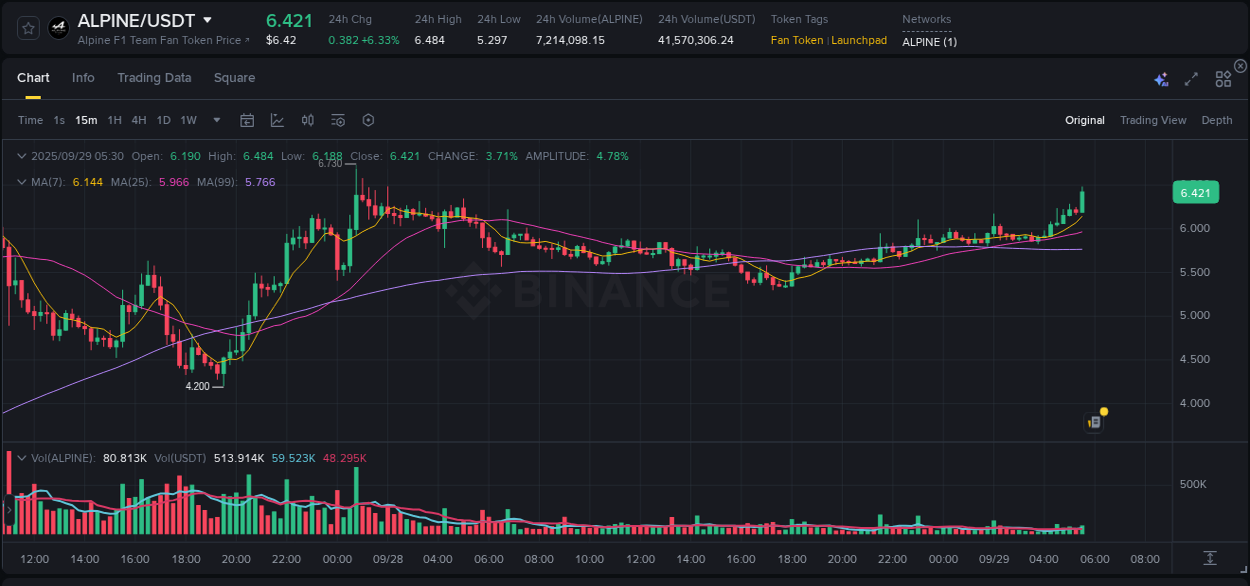Viewport: 1250px width, 586px height.
Task: Select the line chart type icon
Action: coord(277,119)
